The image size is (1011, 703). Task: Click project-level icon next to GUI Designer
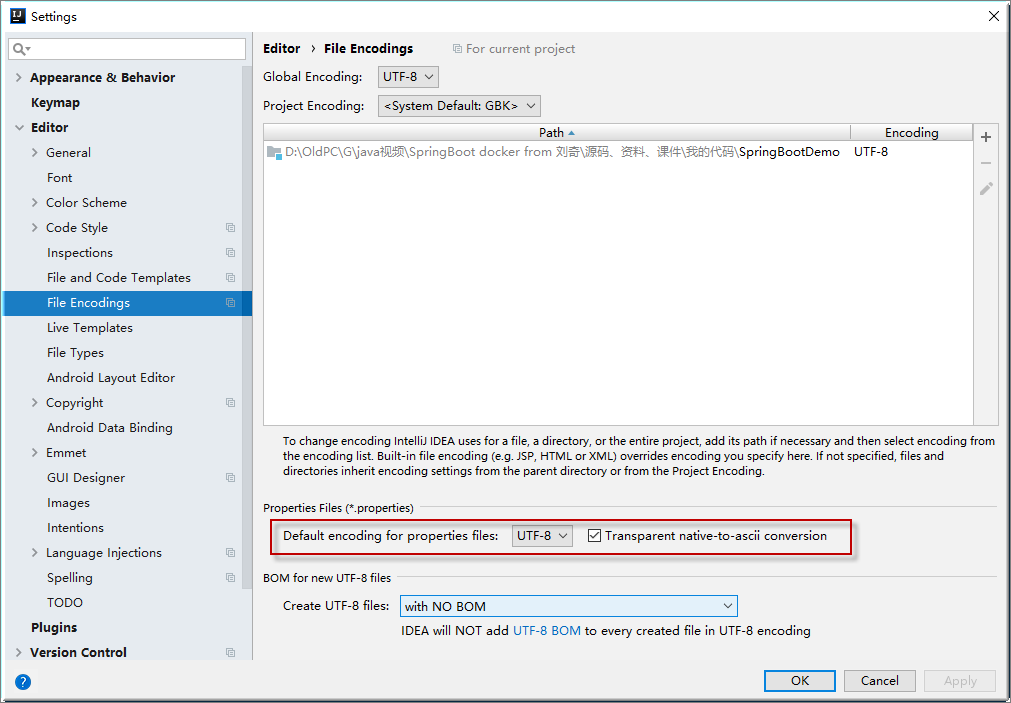point(230,477)
